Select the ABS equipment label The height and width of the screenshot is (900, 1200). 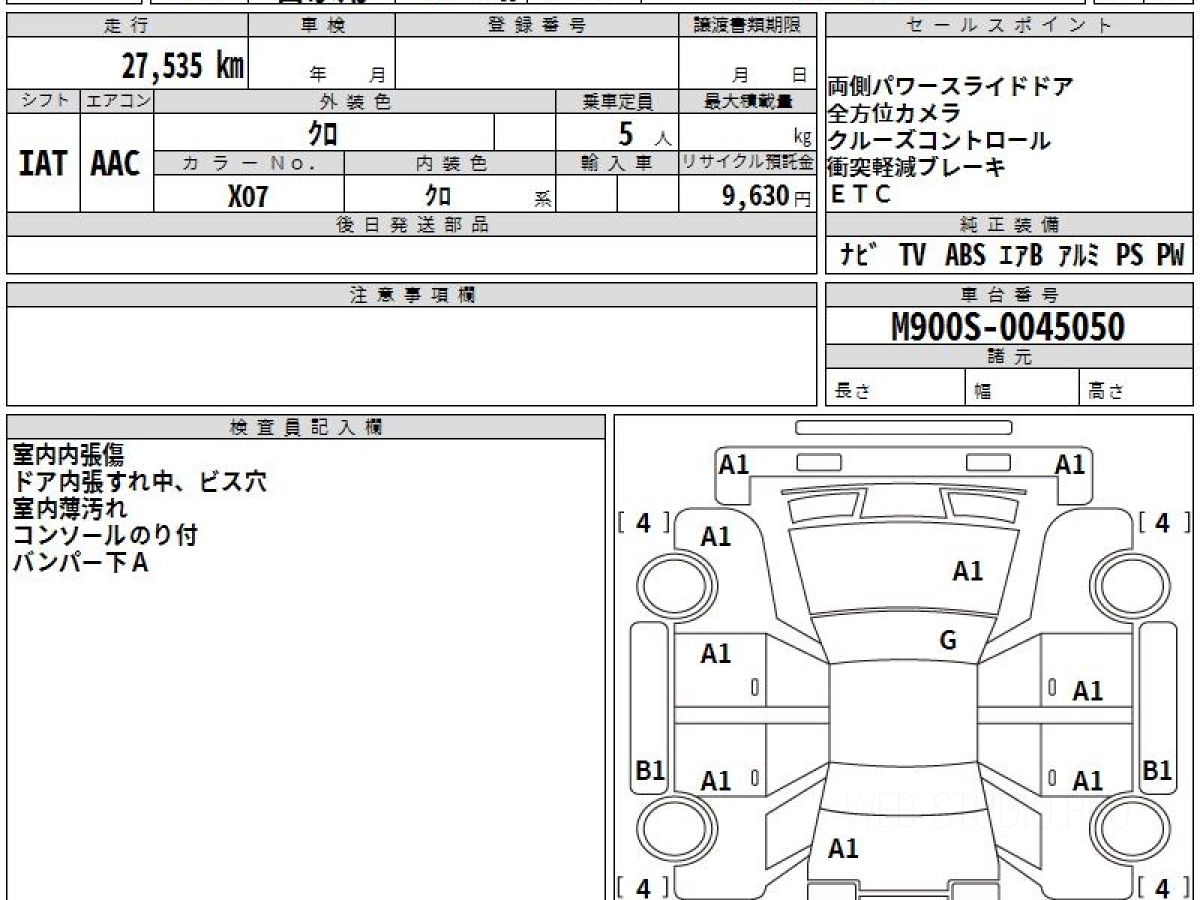(x=965, y=256)
